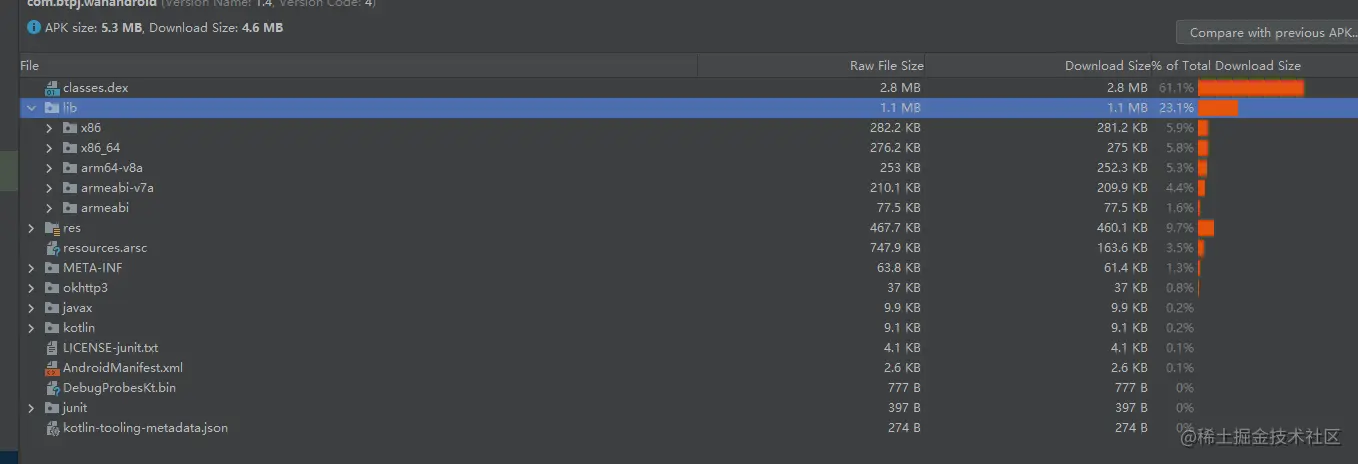Expand the arm64-v8a folder
Viewport: 1358px width, 464px height.
click(50, 168)
